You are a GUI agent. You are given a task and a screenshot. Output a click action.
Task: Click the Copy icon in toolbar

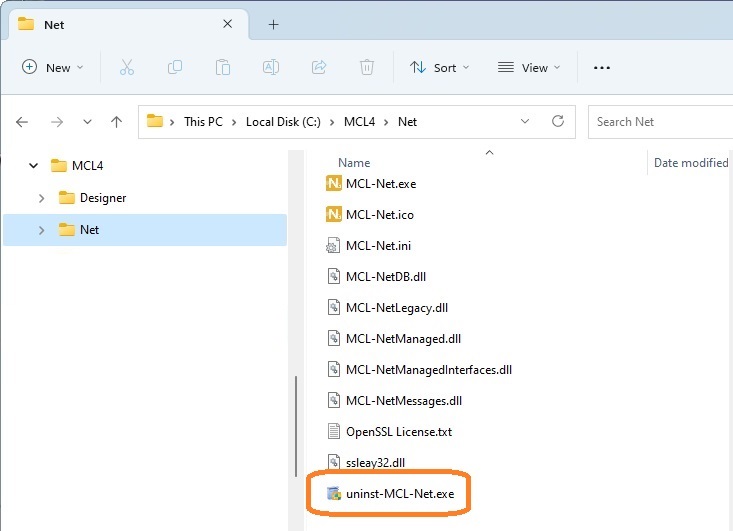pos(175,67)
